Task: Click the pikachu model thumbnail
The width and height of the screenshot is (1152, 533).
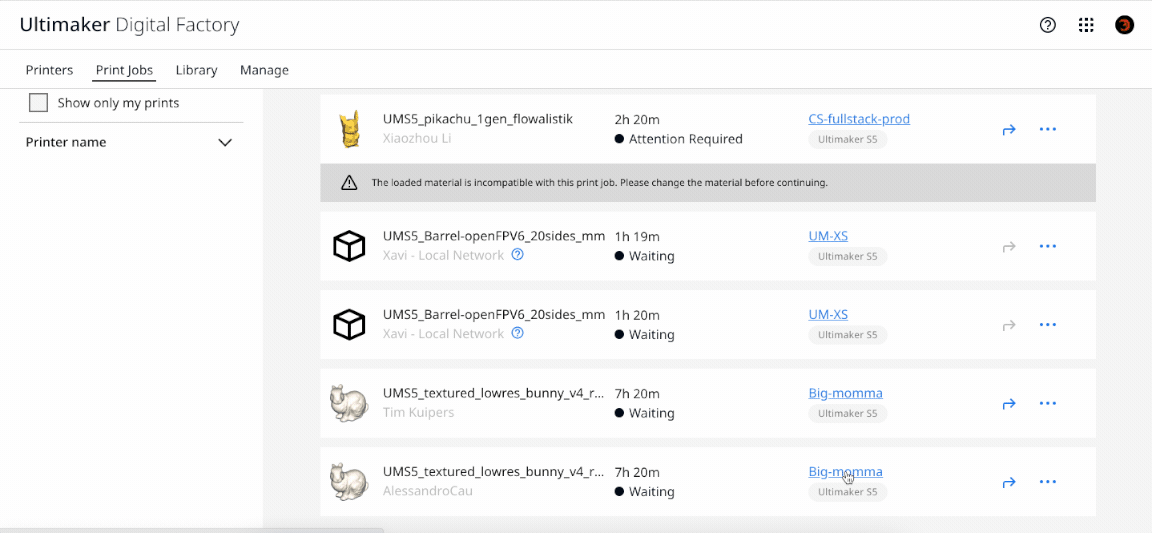Action: pyautogui.click(x=350, y=129)
